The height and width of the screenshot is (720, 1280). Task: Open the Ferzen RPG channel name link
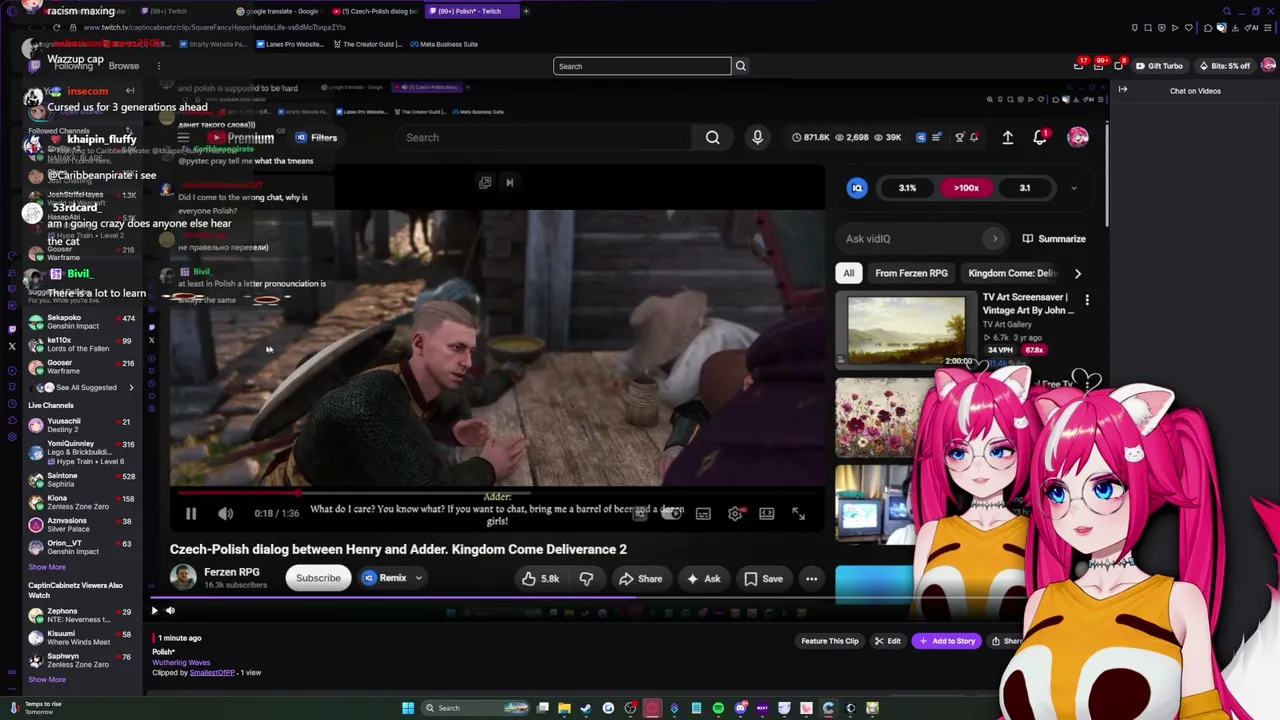232,572
